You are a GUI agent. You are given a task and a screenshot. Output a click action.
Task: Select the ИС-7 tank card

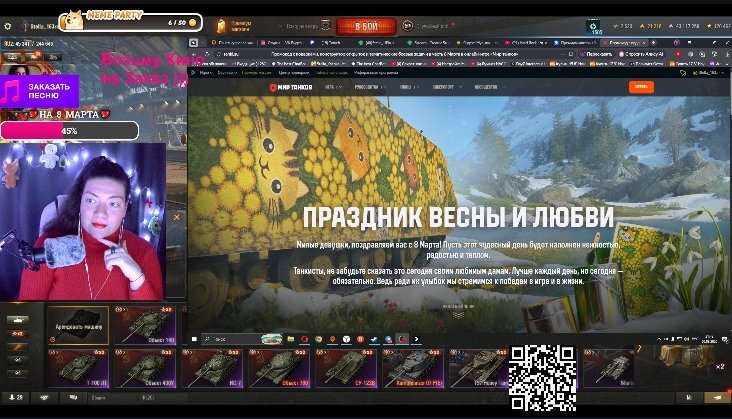tap(212, 368)
